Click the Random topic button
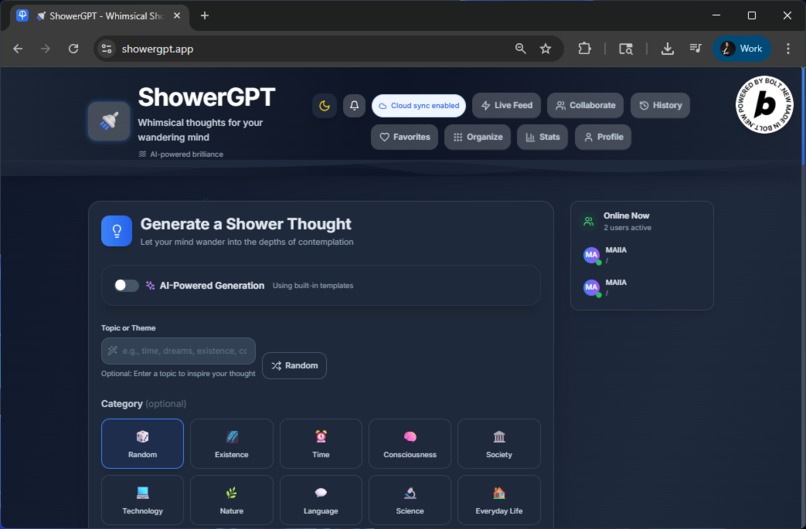The image size is (806, 529). pos(294,366)
